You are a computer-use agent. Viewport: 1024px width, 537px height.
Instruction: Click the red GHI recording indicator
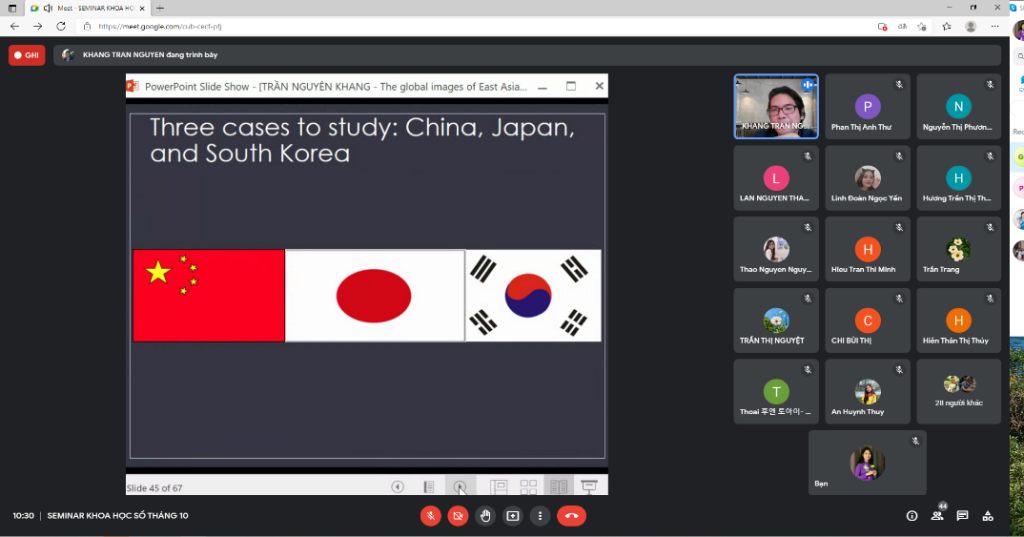click(x=27, y=56)
